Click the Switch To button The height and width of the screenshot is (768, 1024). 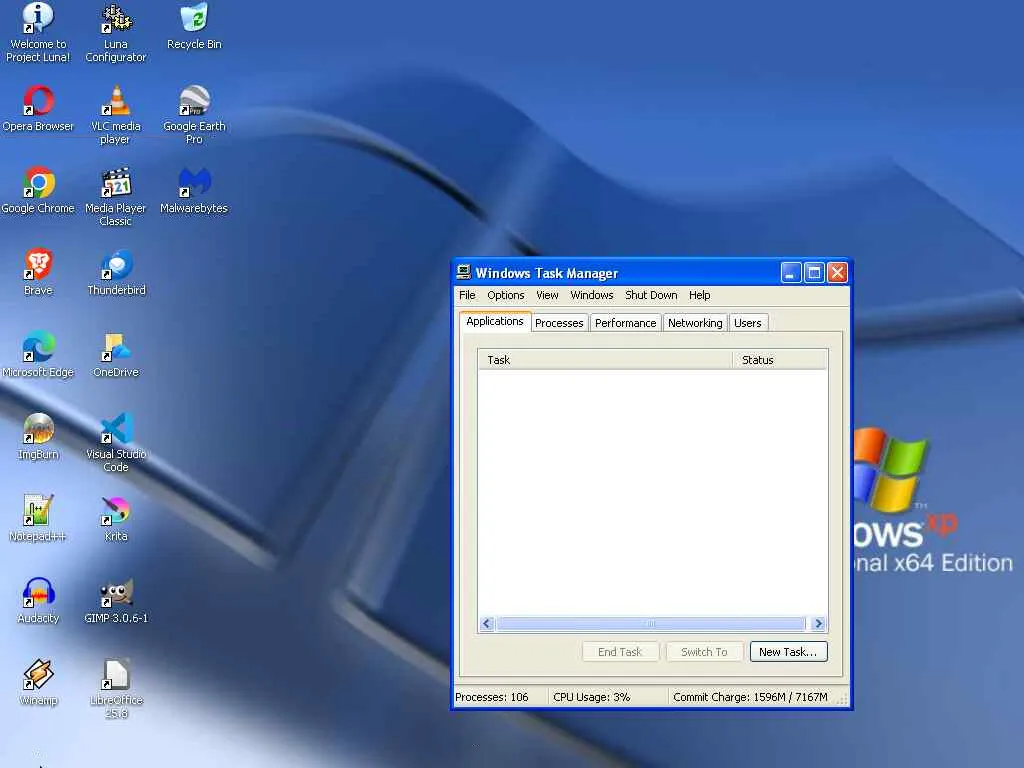click(x=704, y=652)
